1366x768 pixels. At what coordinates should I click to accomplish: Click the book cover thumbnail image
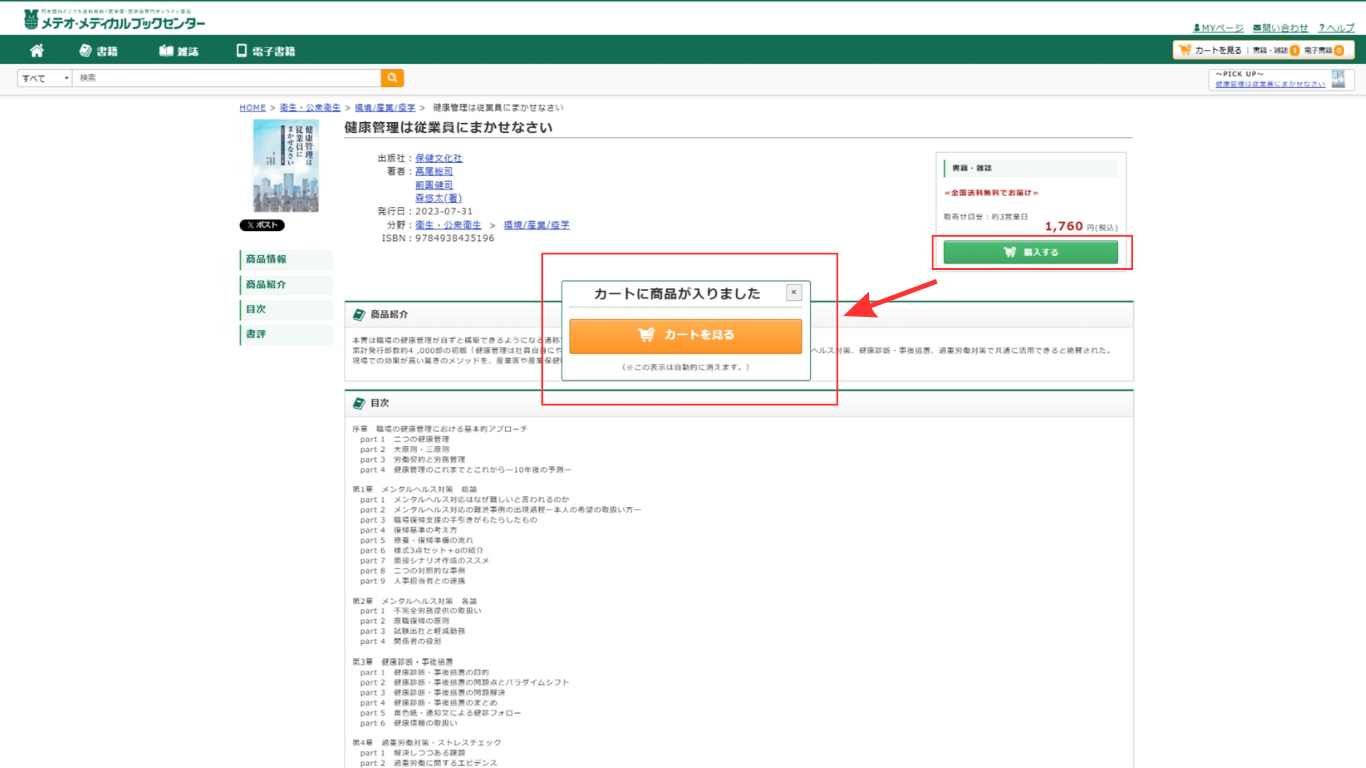(x=286, y=166)
